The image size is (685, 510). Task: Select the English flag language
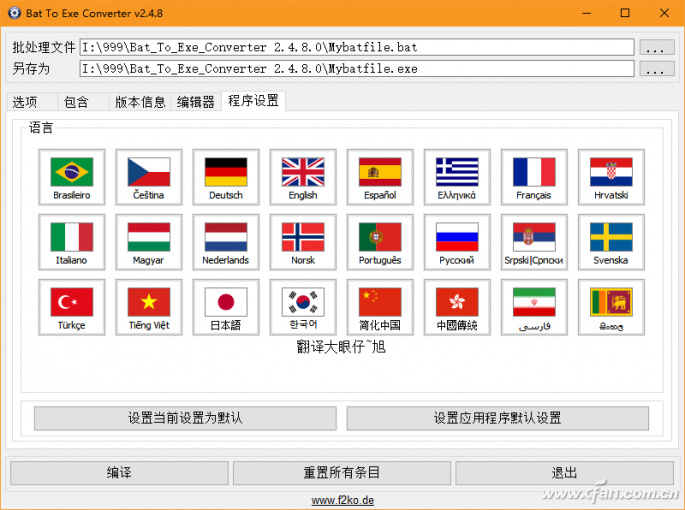(x=303, y=177)
